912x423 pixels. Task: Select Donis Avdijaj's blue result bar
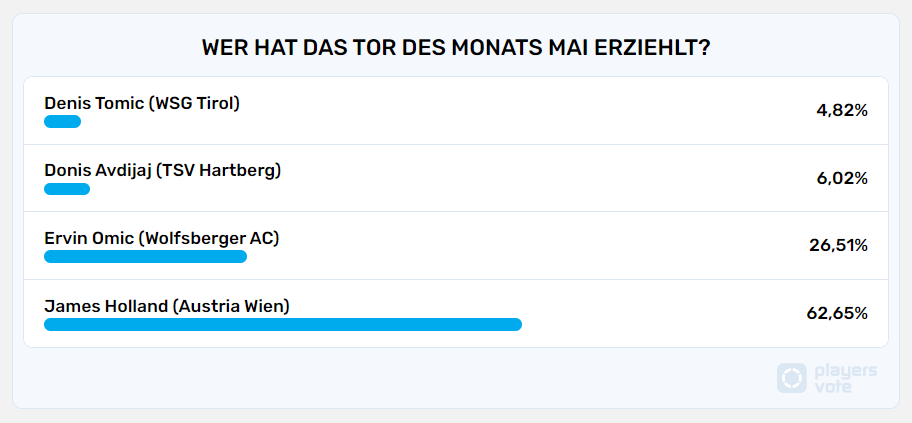(67, 189)
